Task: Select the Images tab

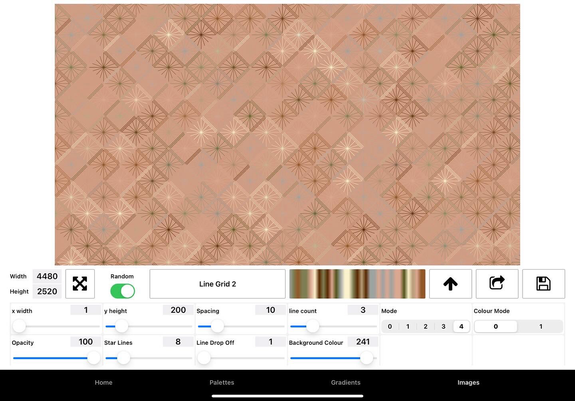Action: coord(468,382)
